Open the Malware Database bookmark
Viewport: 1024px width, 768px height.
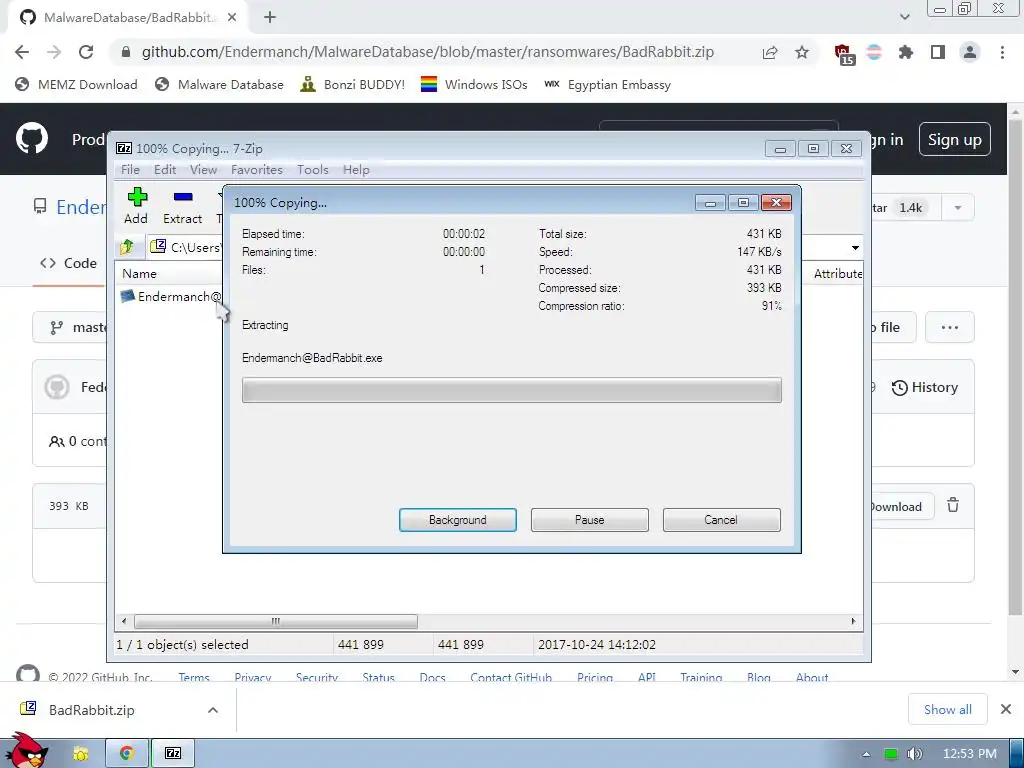[219, 85]
